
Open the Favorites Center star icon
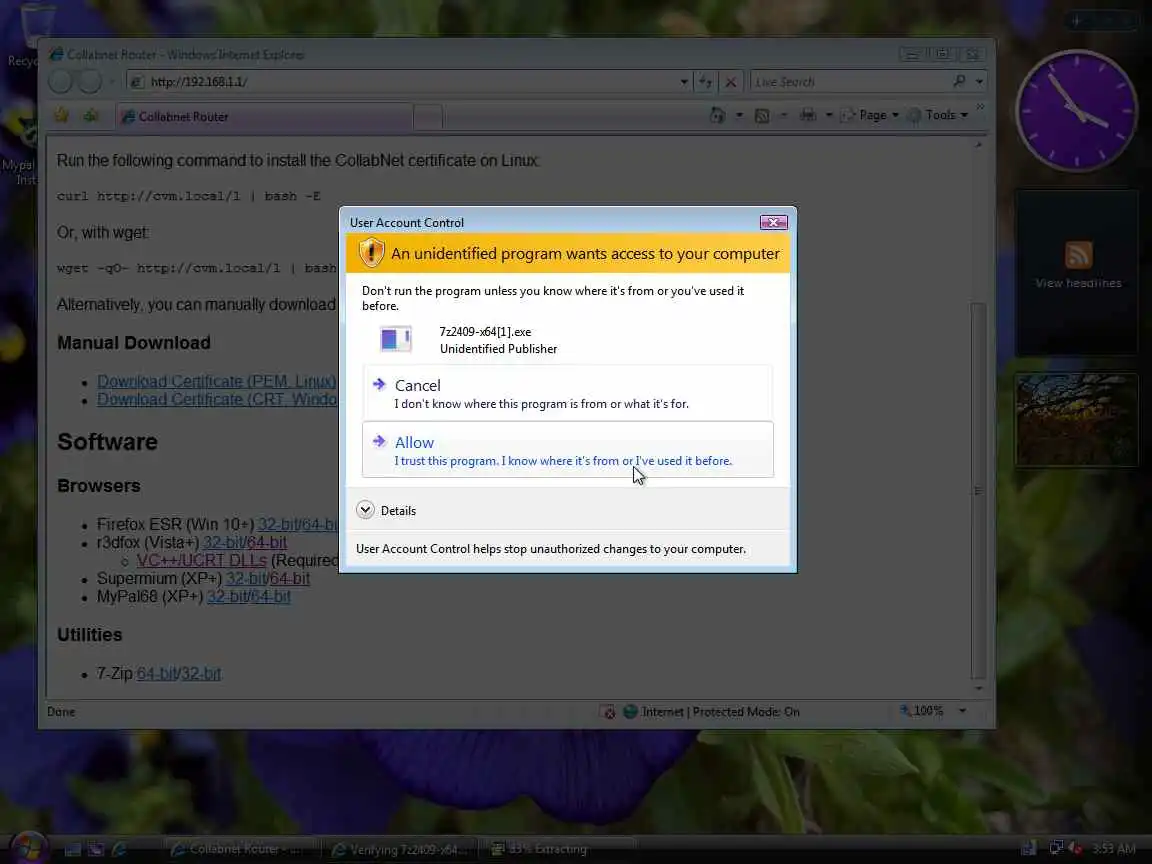click(x=62, y=115)
